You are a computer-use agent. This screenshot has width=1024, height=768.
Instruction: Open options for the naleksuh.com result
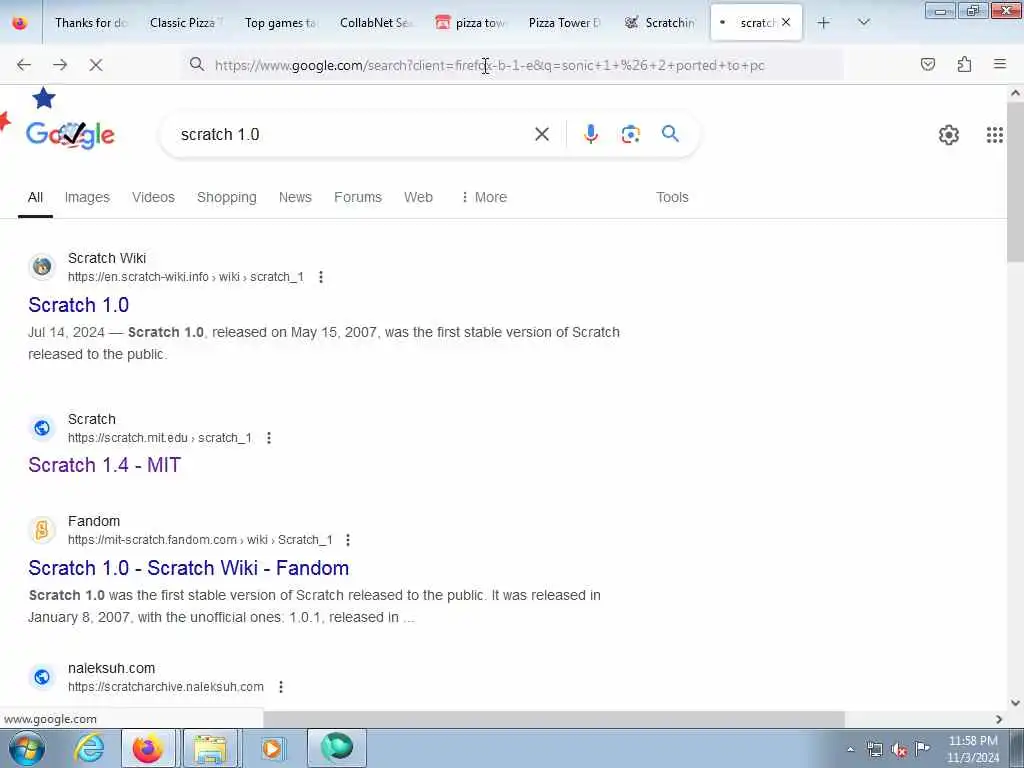click(x=281, y=687)
